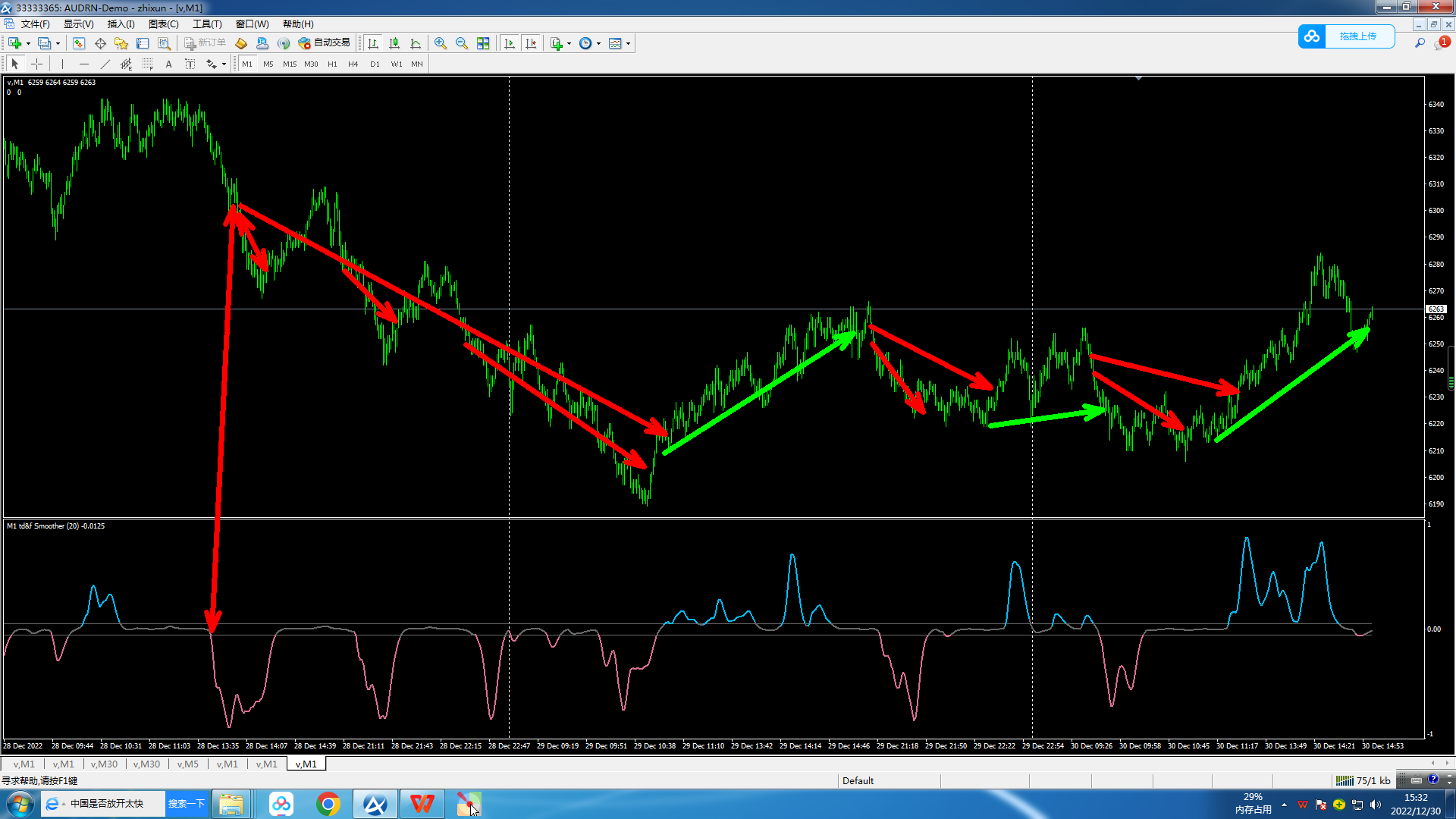Open Google Chrome from the taskbar
The width and height of the screenshot is (1456, 819).
(x=328, y=804)
